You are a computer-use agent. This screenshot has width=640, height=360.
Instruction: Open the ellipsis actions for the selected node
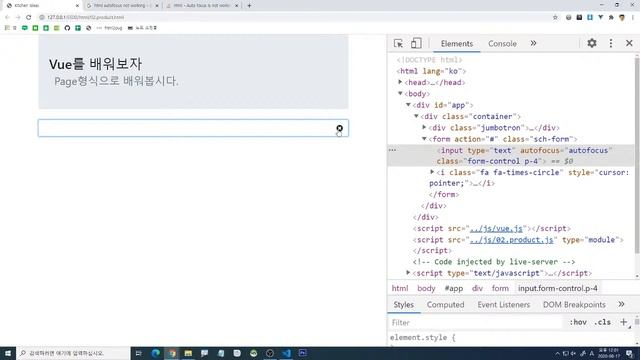pyautogui.click(x=392, y=150)
